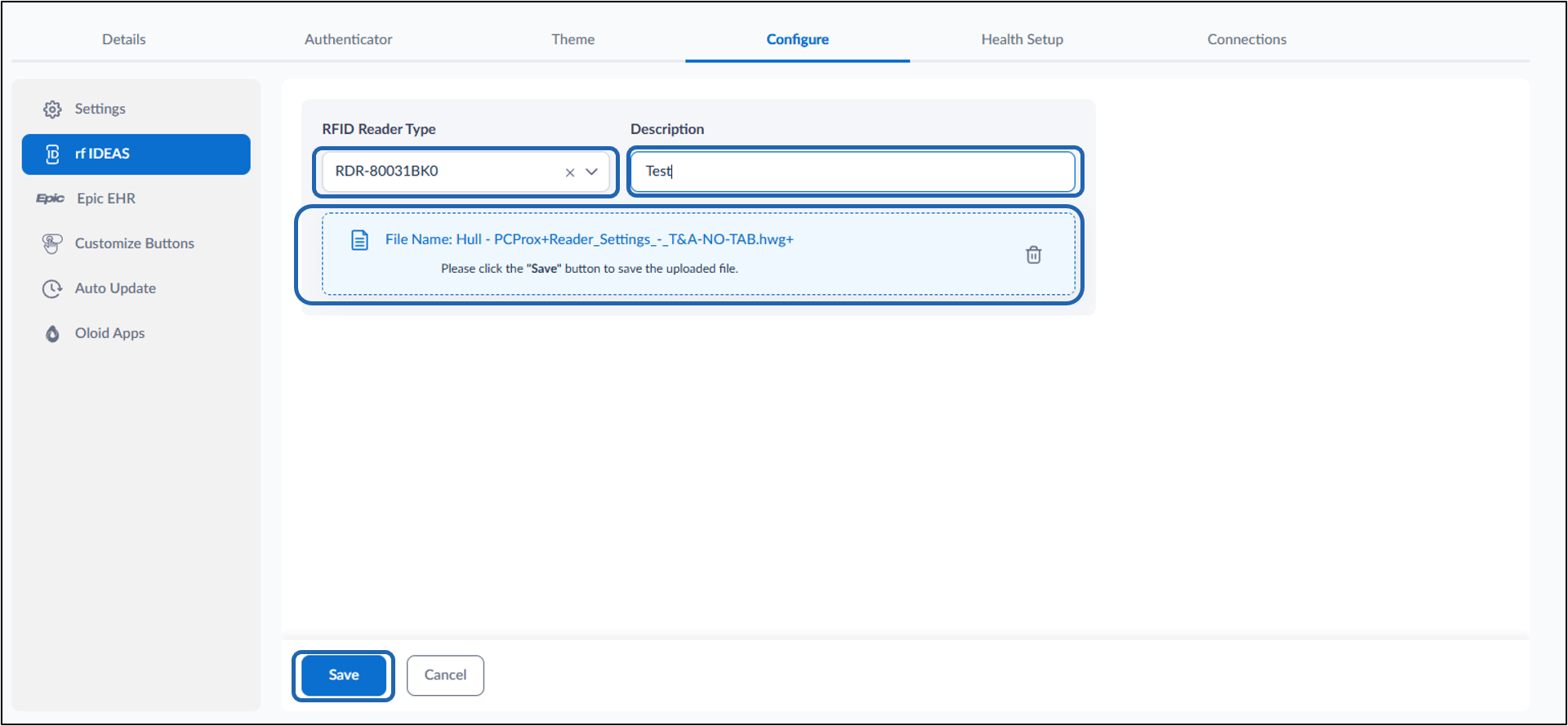Open Customize Buttons sidebar item

coord(136,243)
